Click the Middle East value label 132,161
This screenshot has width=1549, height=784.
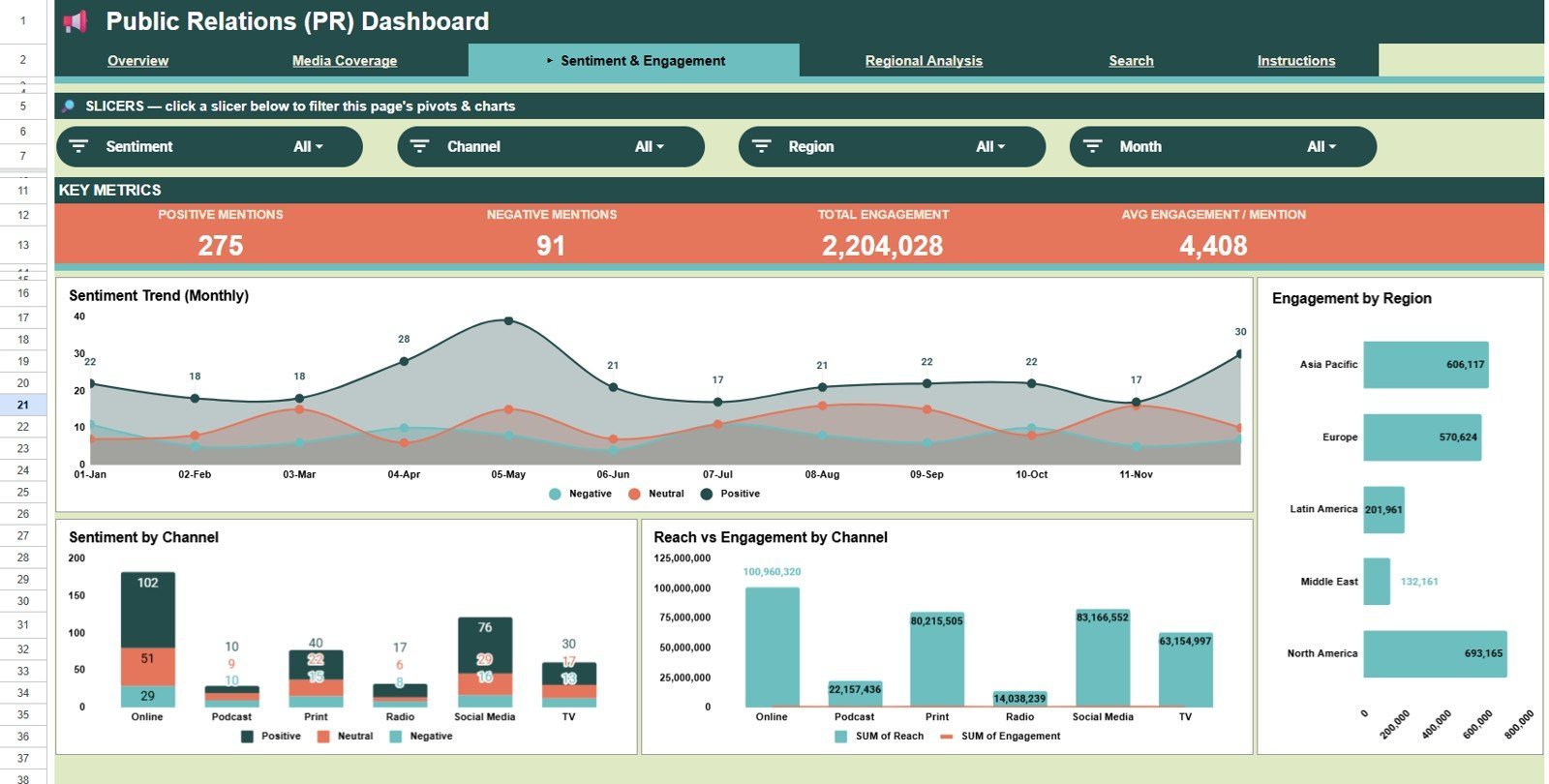(x=1419, y=582)
